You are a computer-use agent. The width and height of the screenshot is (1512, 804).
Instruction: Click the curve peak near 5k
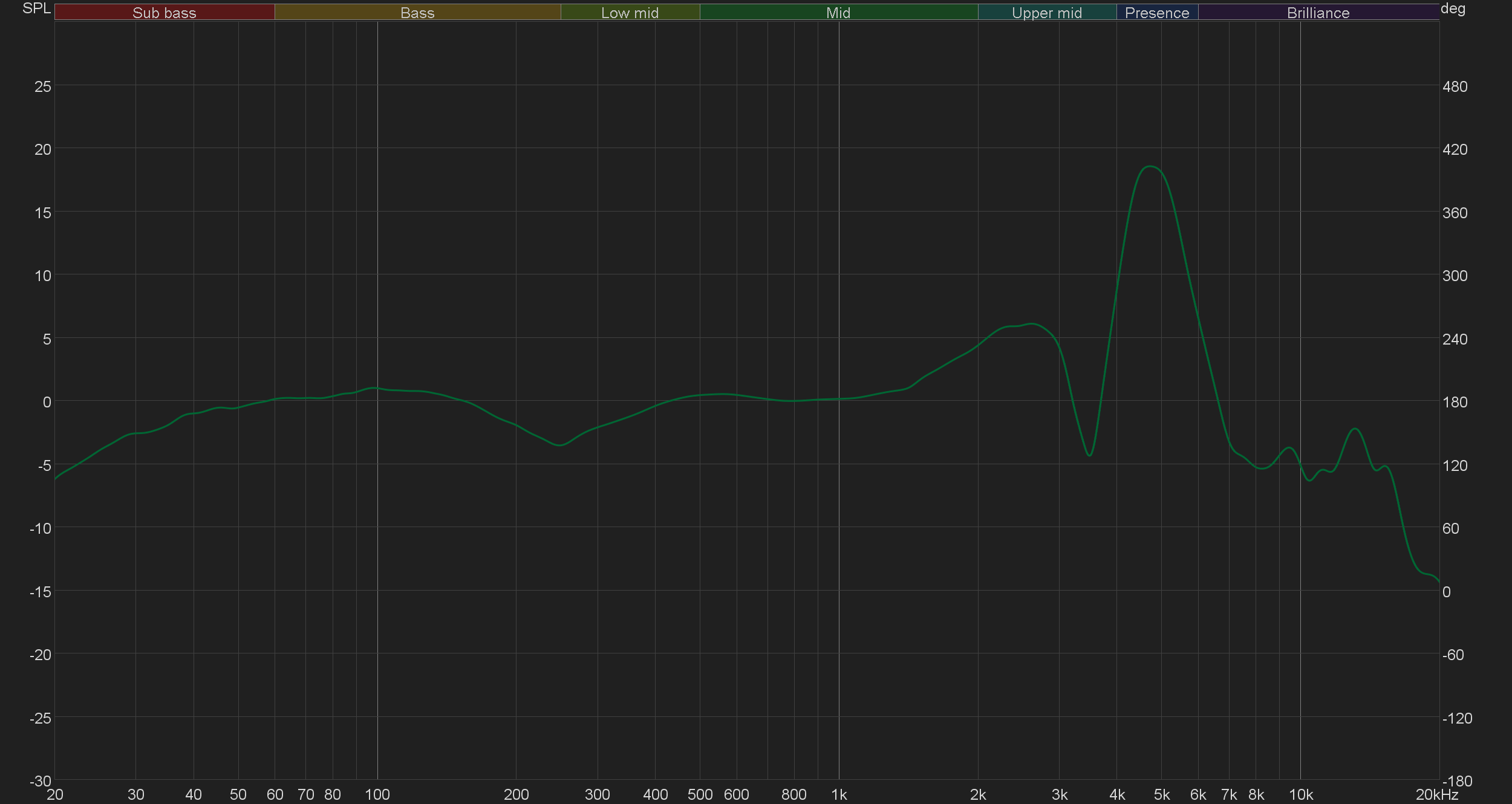click(x=1150, y=166)
